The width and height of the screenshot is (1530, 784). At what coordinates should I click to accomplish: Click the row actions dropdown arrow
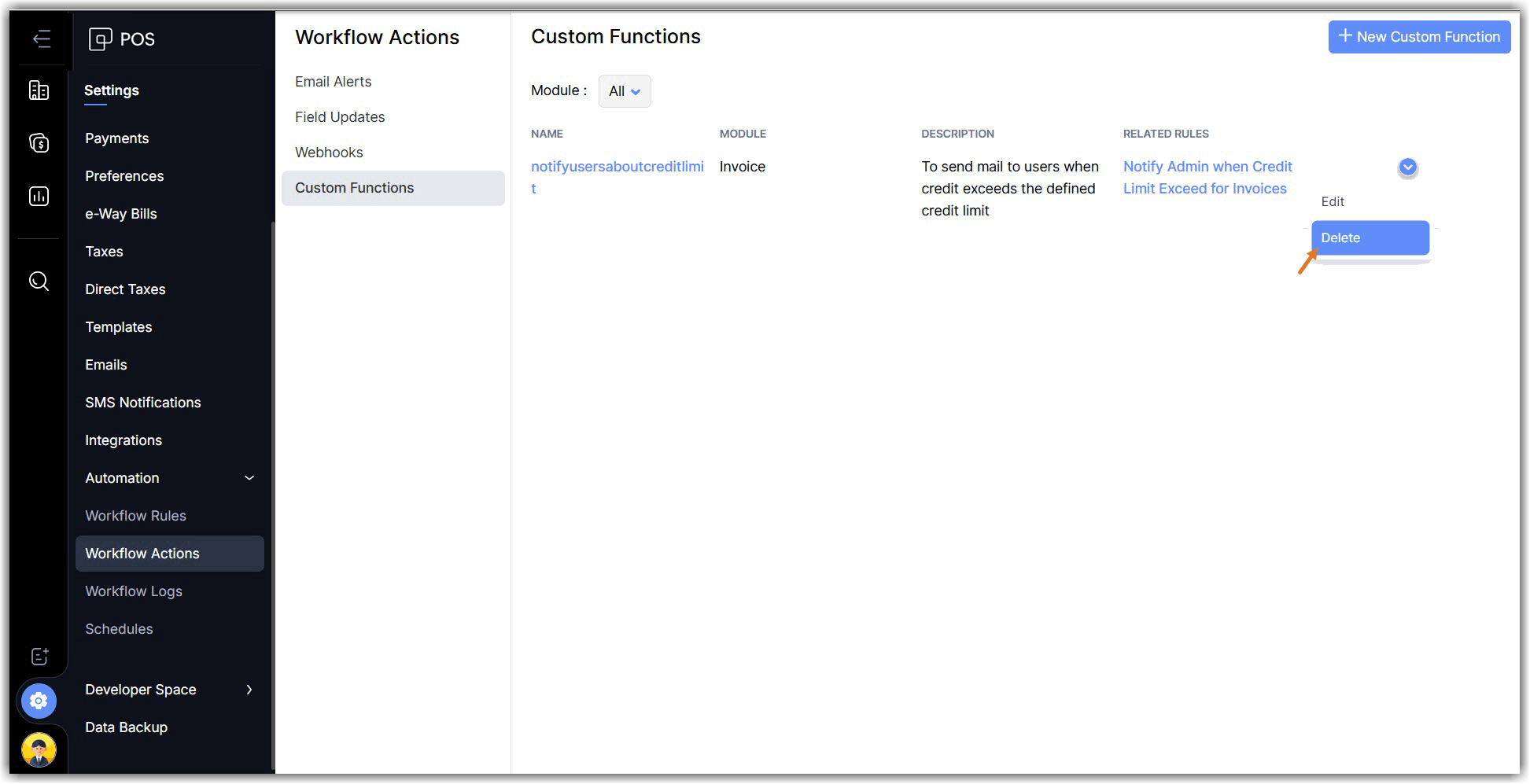1407,167
